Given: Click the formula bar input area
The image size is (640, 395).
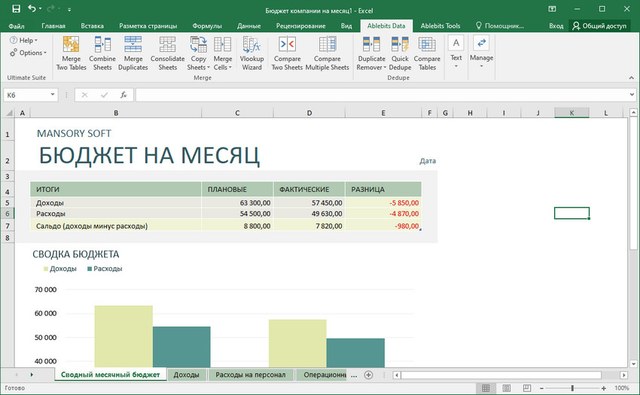Looking at the screenshot, I should coord(382,95).
